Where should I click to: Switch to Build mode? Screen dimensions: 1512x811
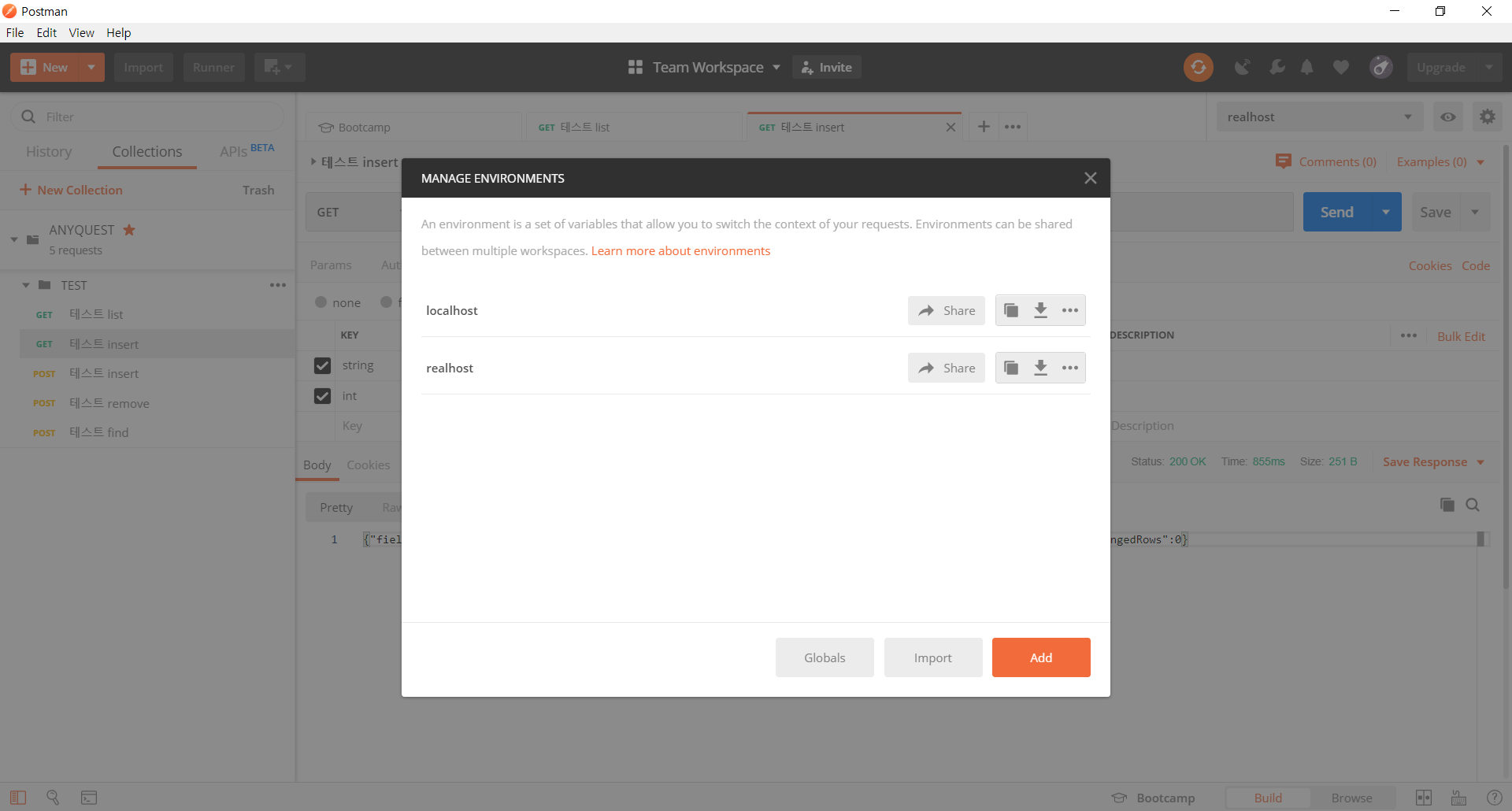pyautogui.click(x=1268, y=798)
